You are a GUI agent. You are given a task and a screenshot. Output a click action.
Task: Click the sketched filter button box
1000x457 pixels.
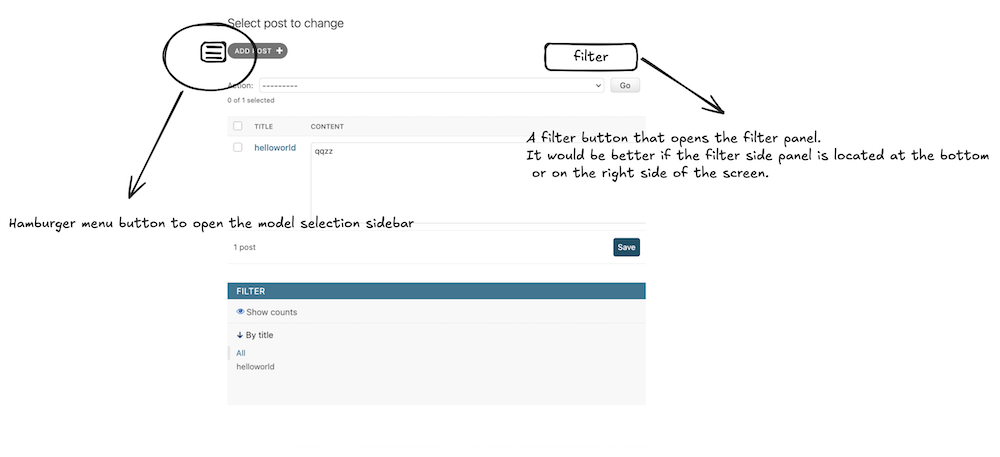tap(591, 57)
